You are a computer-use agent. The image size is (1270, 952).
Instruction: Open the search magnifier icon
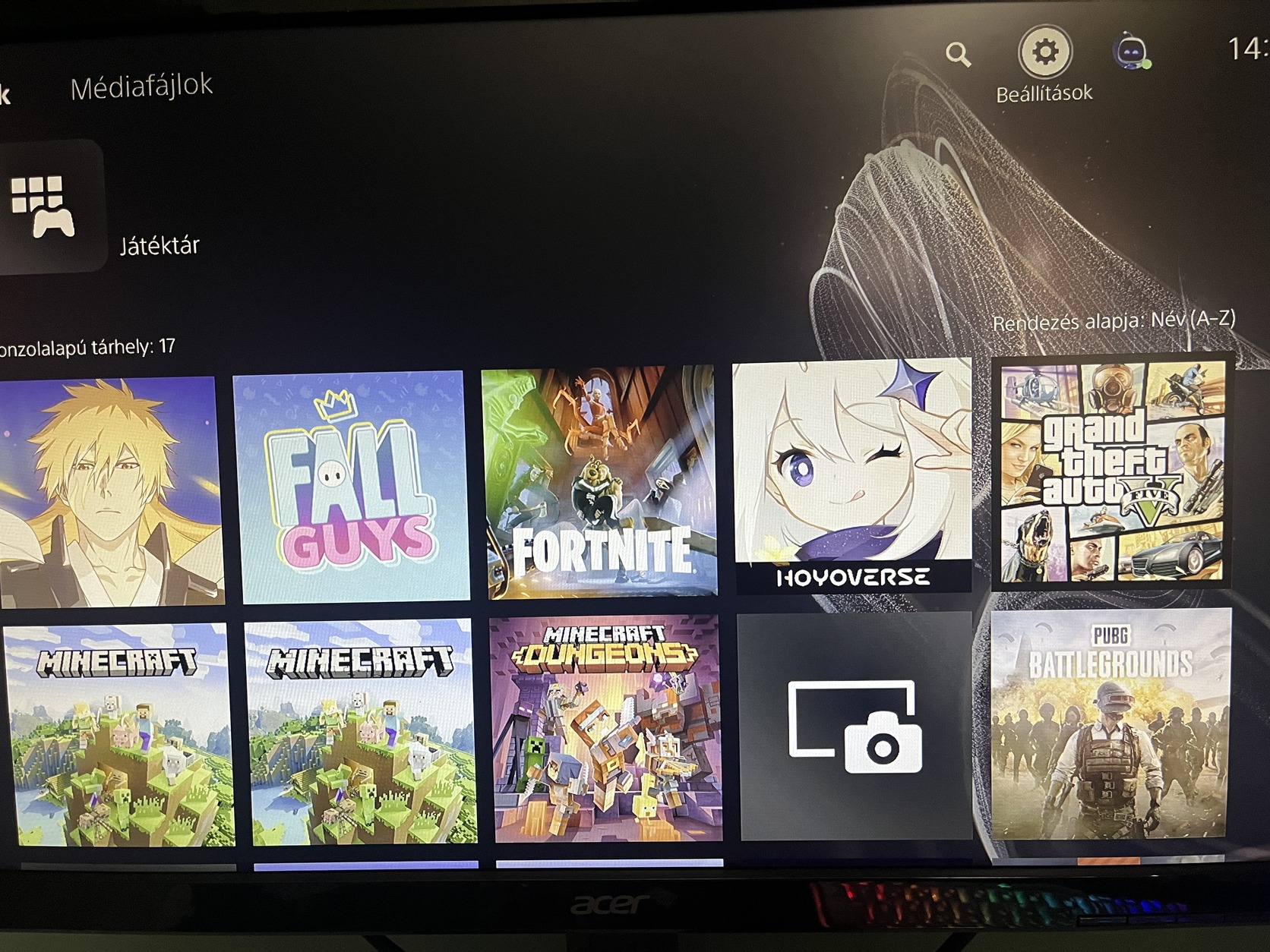pyautogui.click(x=958, y=55)
